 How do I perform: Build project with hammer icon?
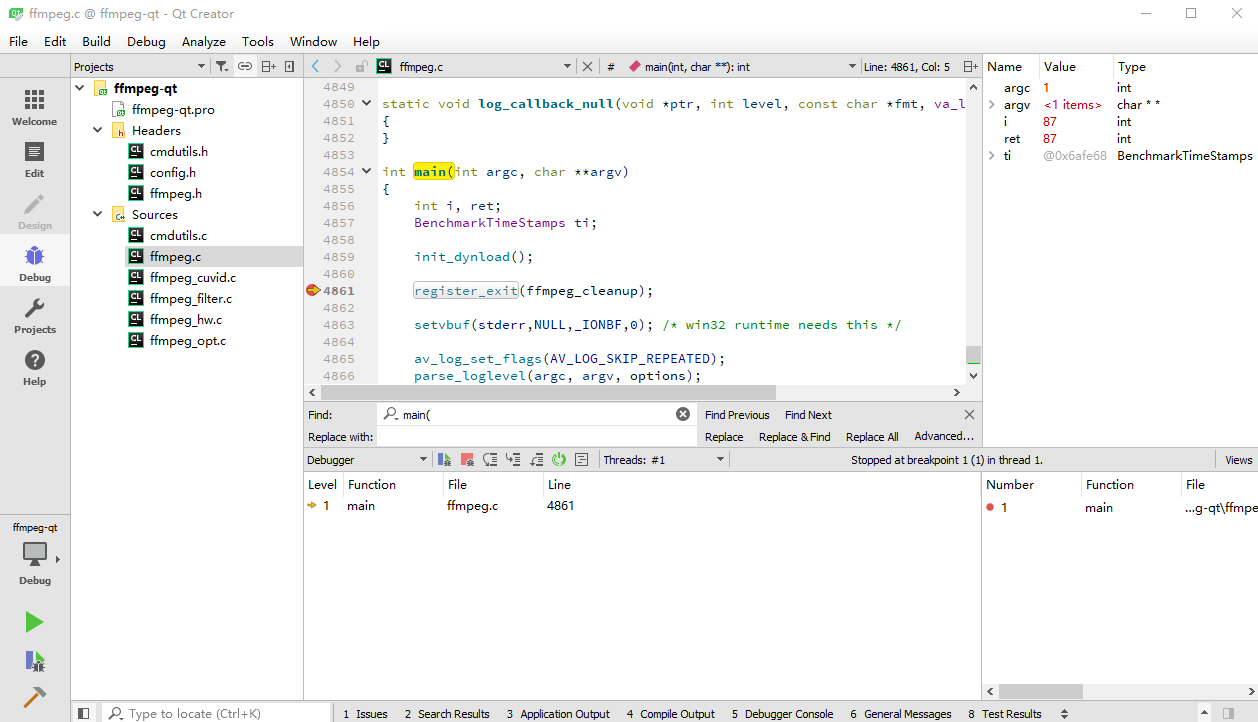35,697
